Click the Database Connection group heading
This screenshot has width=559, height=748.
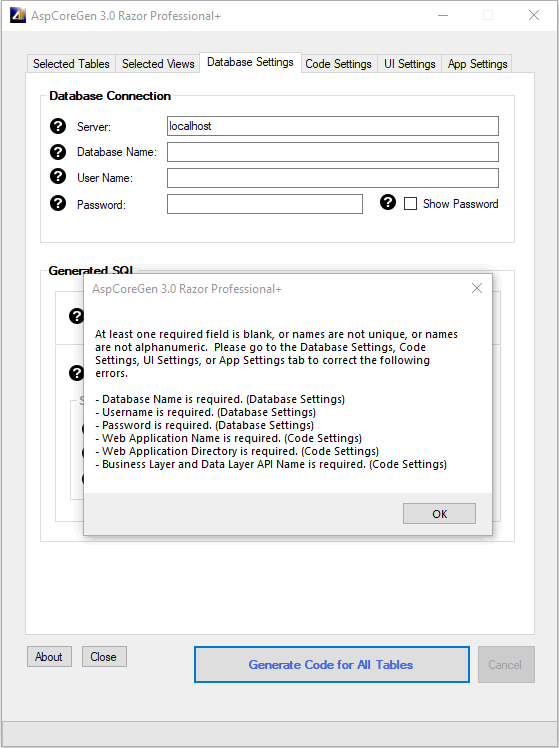(110, 96)
